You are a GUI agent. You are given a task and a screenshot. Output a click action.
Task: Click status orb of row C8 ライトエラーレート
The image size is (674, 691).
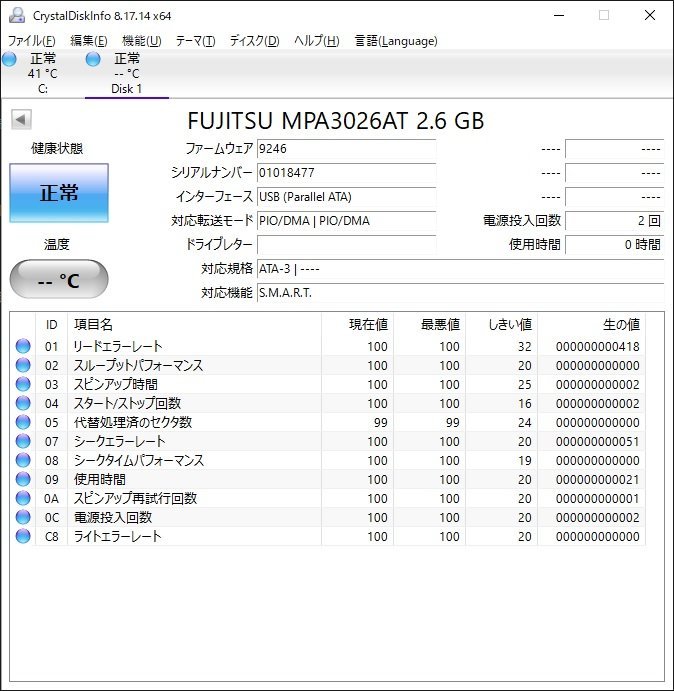pos(23,536)
